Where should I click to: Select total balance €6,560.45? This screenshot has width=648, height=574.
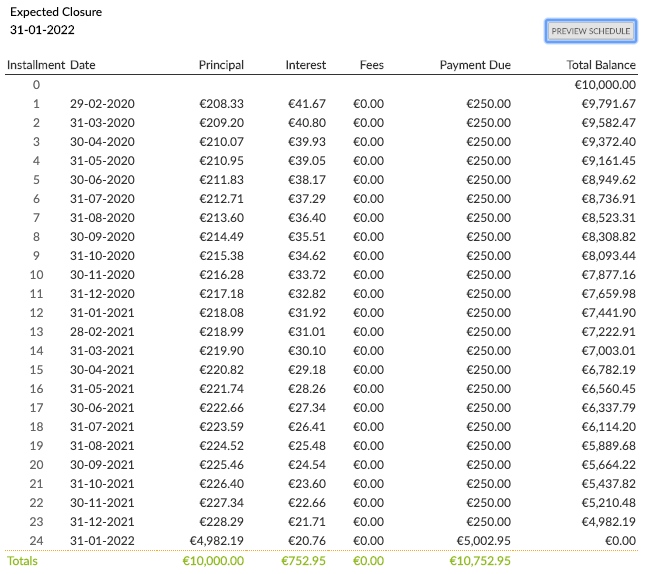click(608, 389)
